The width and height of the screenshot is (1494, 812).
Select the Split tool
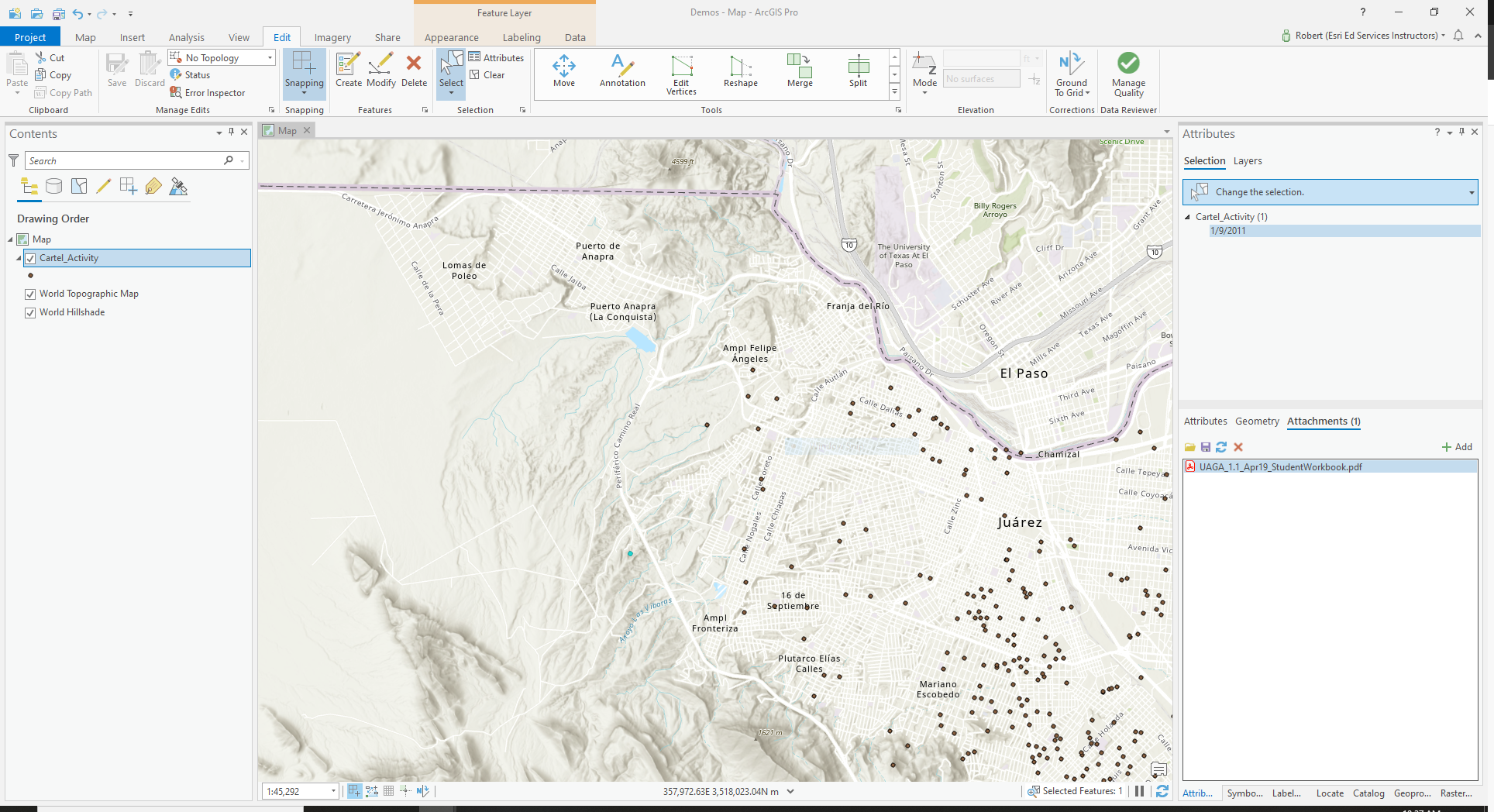coord(857,72)
